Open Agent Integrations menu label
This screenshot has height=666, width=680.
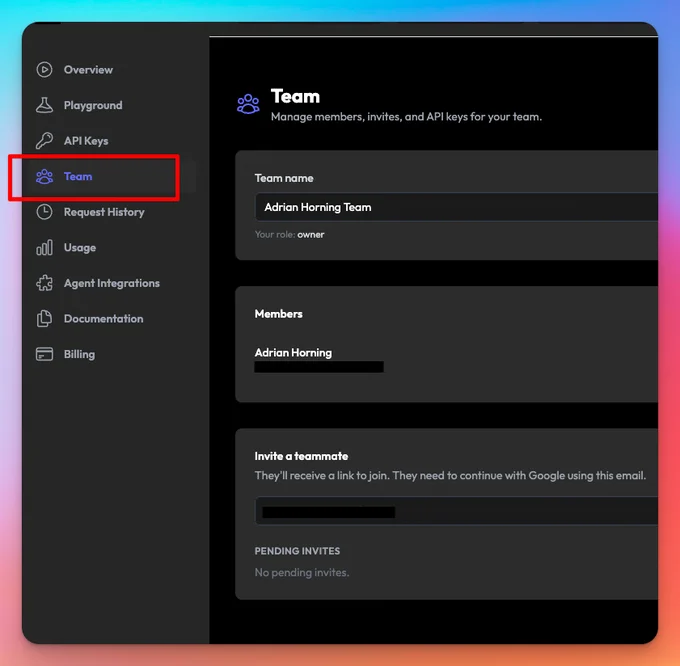pyautogui.click(x=112, y=283)
